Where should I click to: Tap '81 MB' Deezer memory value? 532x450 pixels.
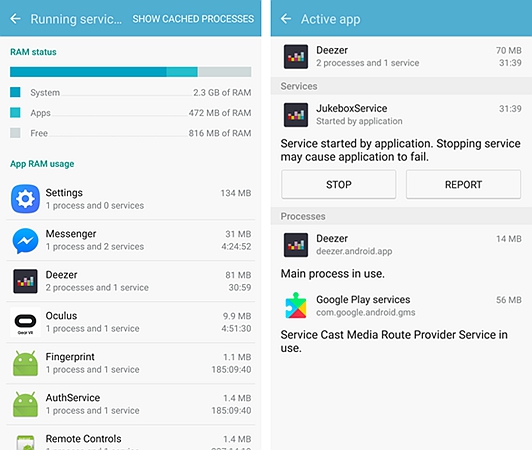click(238, 275)
